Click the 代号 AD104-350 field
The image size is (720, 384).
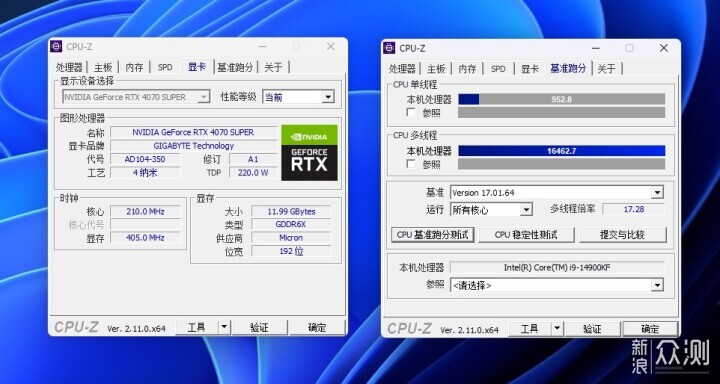tap(145, 159)
